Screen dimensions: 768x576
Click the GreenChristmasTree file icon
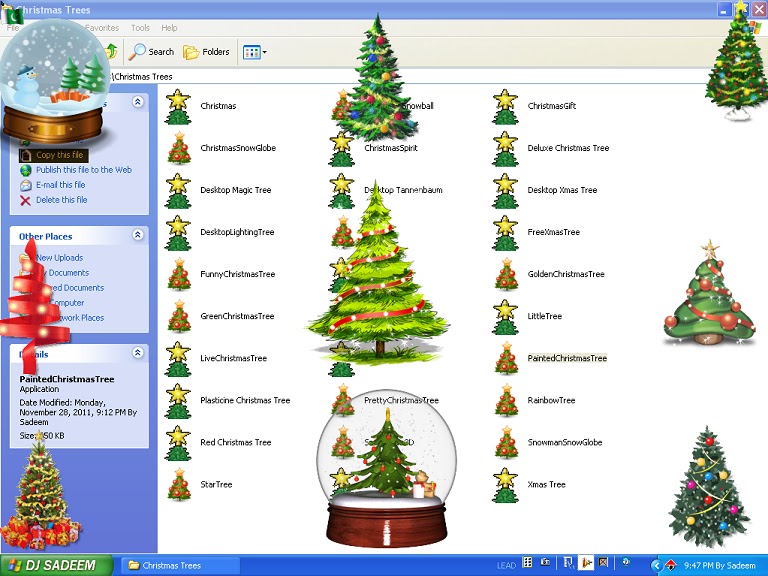point(179,316)
